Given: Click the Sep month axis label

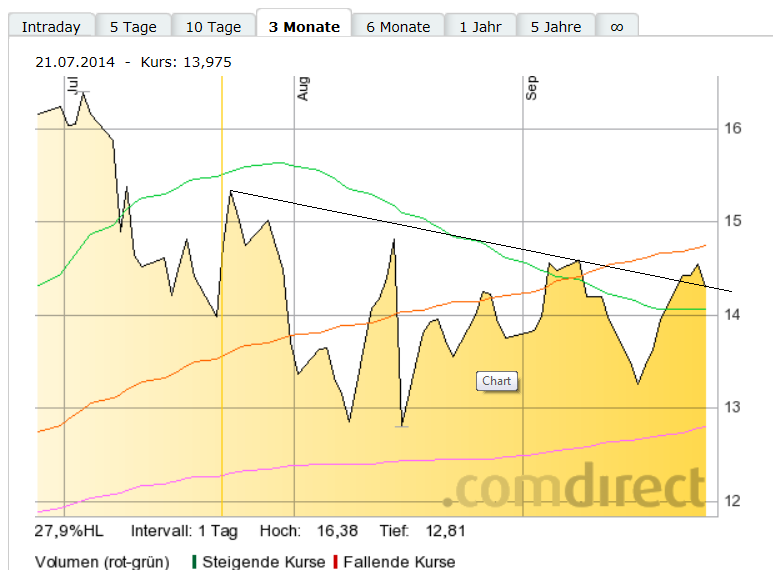Looking at the screenshot, I should pyautogui.click(x=531, y=88).
